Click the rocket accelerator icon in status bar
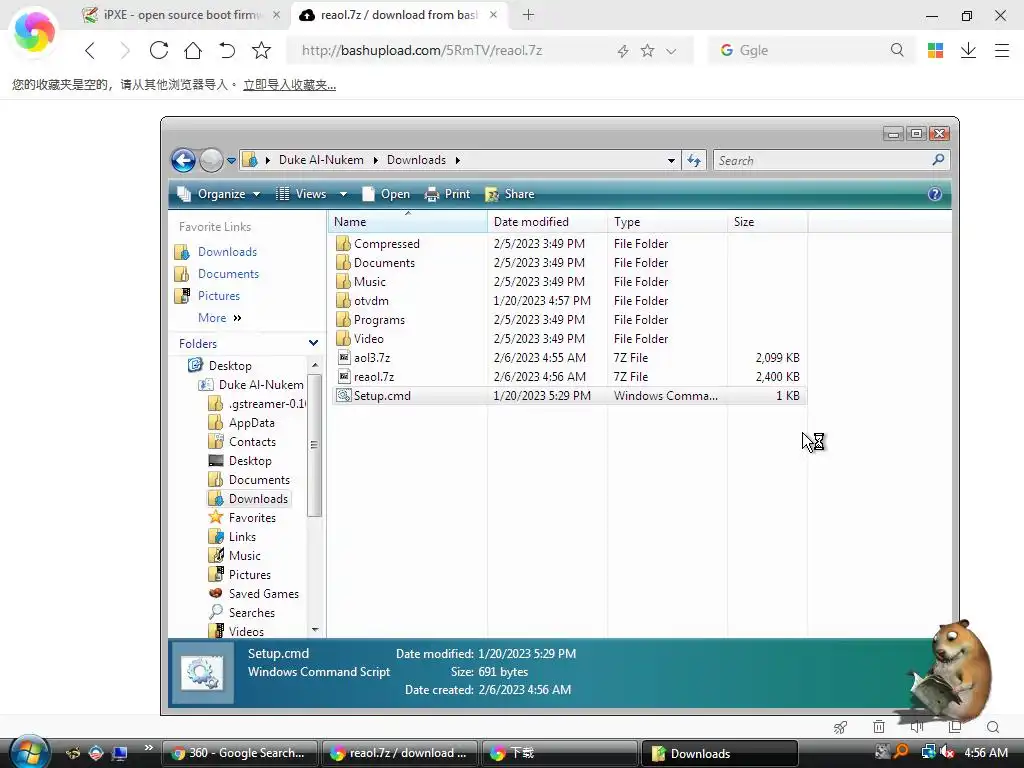Viewport: 1024px width, 768px height. tap(840, 727)
